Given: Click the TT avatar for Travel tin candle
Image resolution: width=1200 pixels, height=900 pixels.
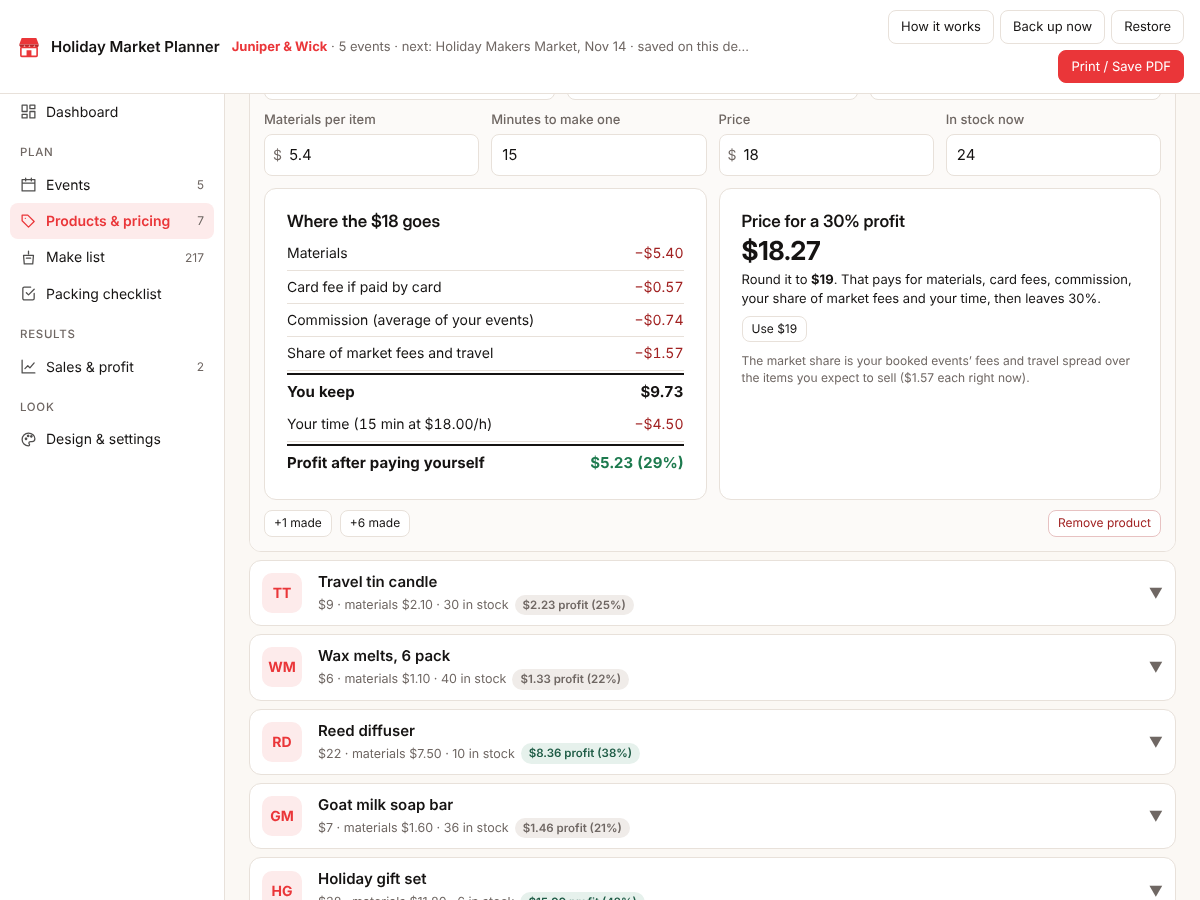Looking at the screenshot, I should (282, 593).
